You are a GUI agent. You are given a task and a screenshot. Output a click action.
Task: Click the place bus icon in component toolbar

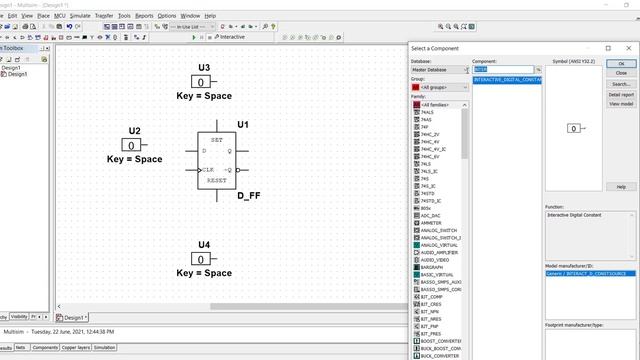click(x=144, y=38)
